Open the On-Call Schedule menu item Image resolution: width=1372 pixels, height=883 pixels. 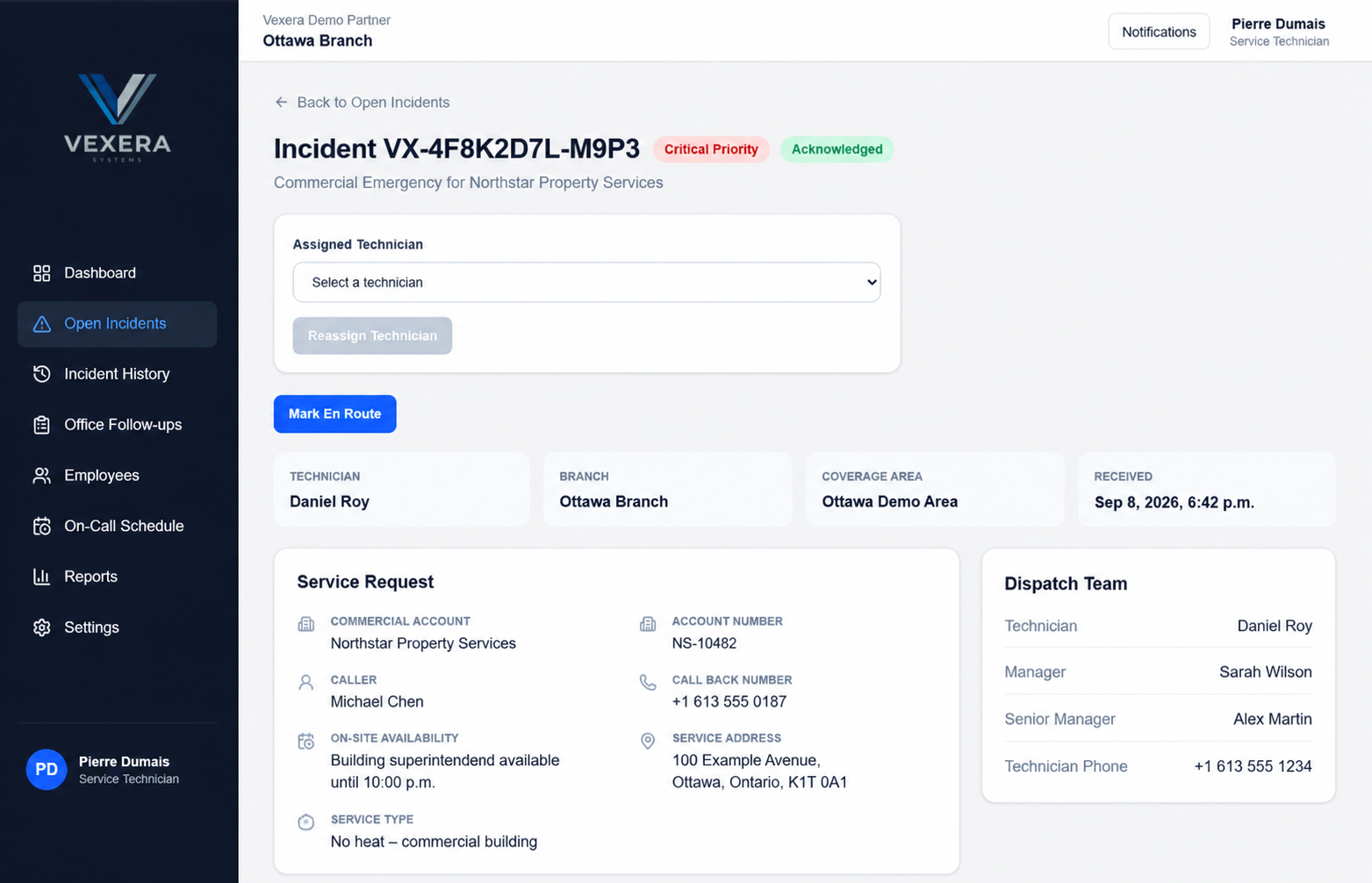118,527
